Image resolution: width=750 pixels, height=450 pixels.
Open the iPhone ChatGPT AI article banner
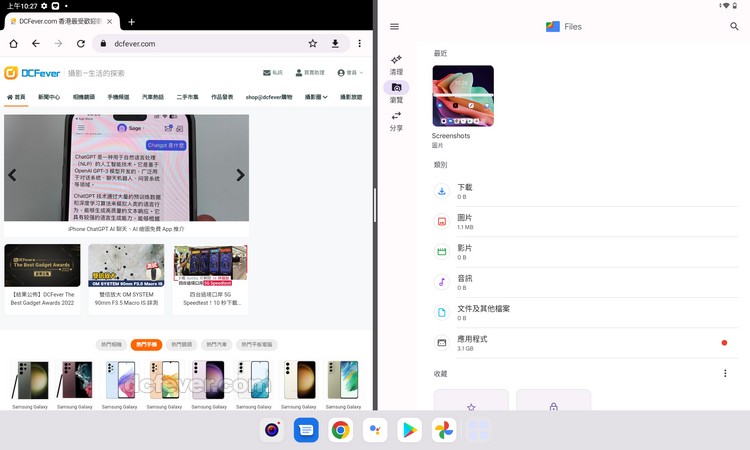(126, 175)
